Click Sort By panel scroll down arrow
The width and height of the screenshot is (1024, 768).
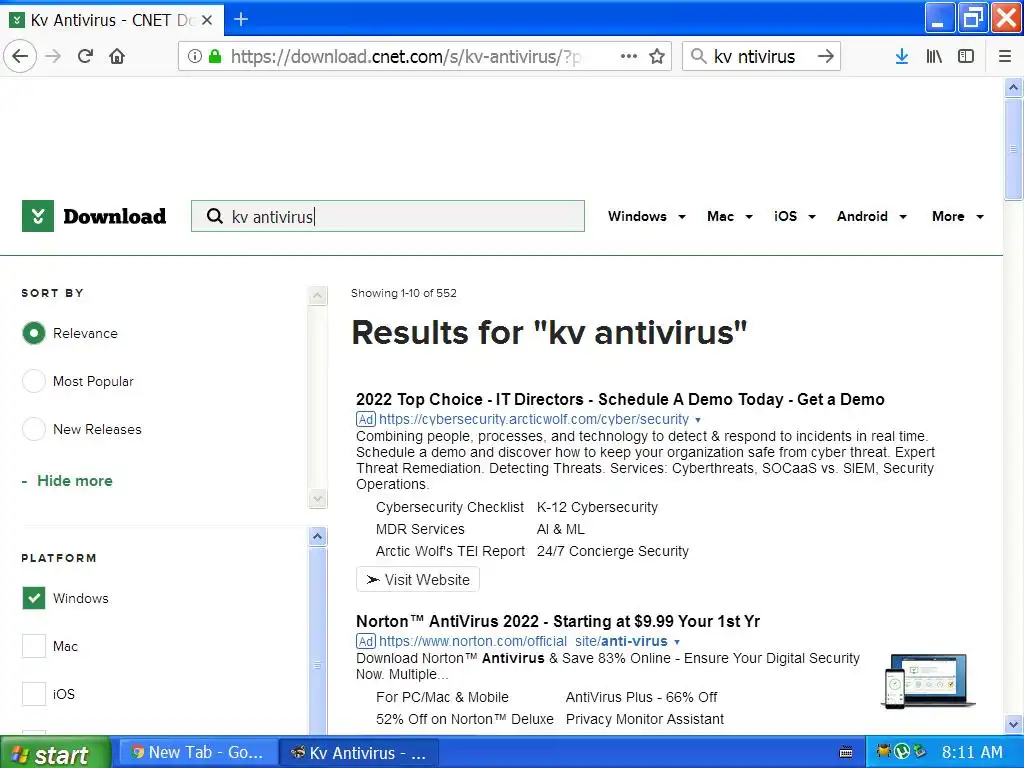coord(317,500)
